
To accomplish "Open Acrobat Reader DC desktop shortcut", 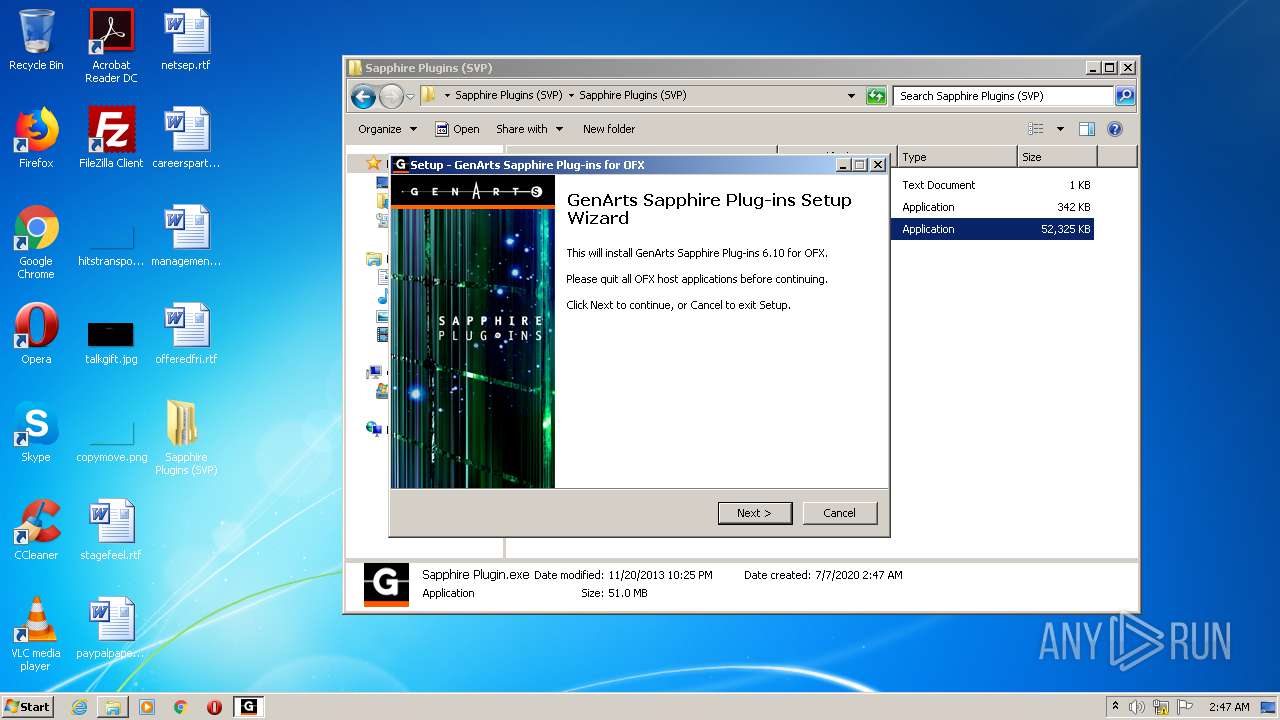I will tap(111, 46).
